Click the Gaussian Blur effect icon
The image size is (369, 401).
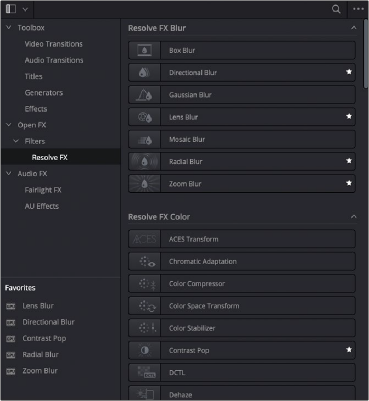tap(144, 95)
